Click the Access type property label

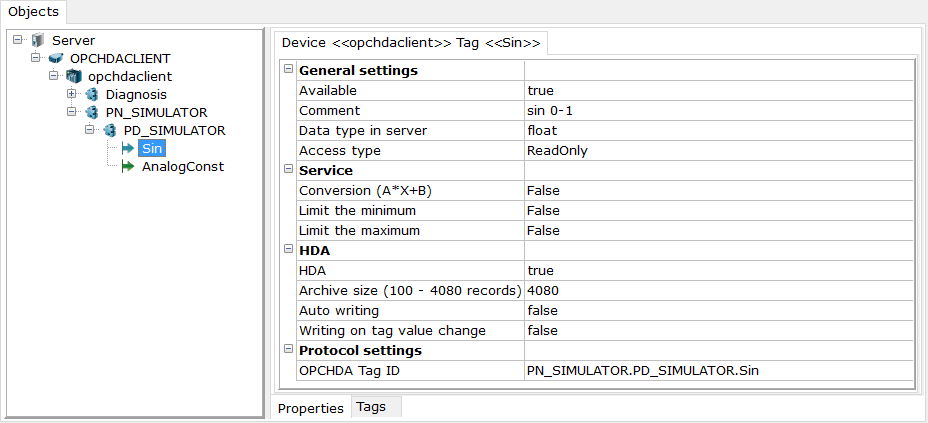[340, 151]
